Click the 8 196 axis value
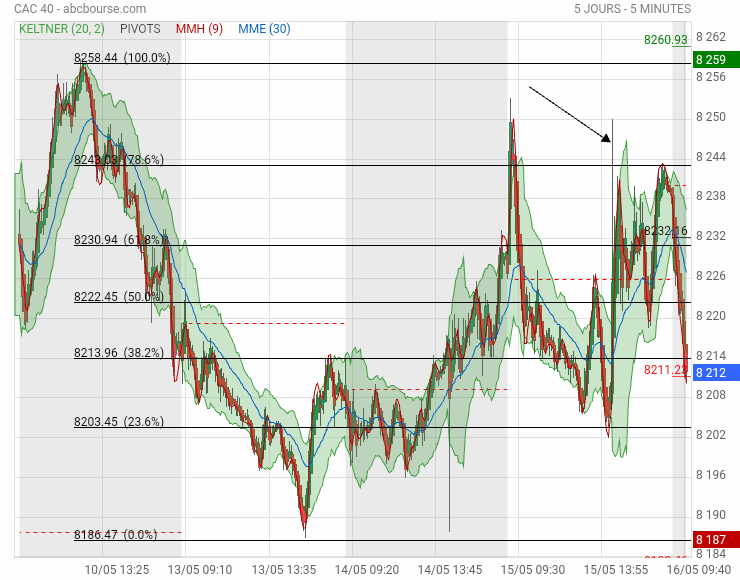The image size is (740, 580). point(711,474)
